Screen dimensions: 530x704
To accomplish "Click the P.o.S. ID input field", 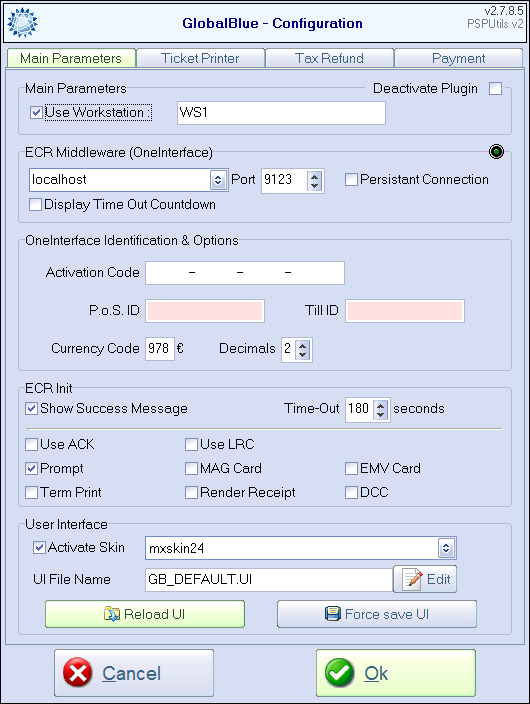I will point(205,311).
